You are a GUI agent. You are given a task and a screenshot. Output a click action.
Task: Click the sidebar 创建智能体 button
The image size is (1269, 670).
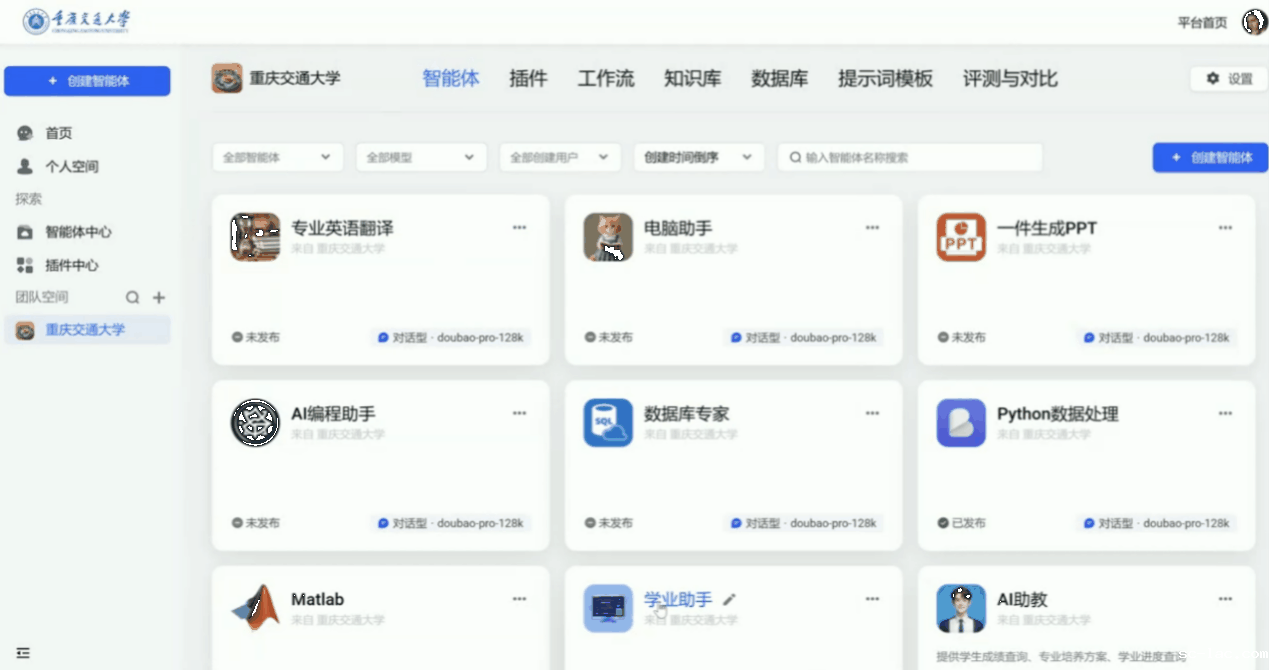click(87, 81)
